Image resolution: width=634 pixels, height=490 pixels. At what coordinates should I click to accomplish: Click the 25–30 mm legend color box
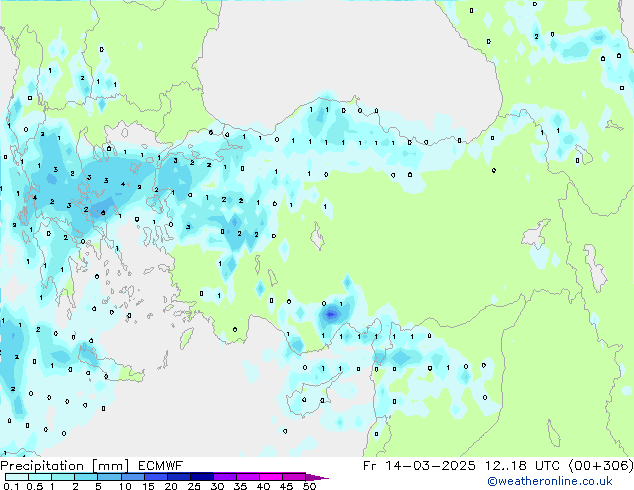tap(201, 477)
